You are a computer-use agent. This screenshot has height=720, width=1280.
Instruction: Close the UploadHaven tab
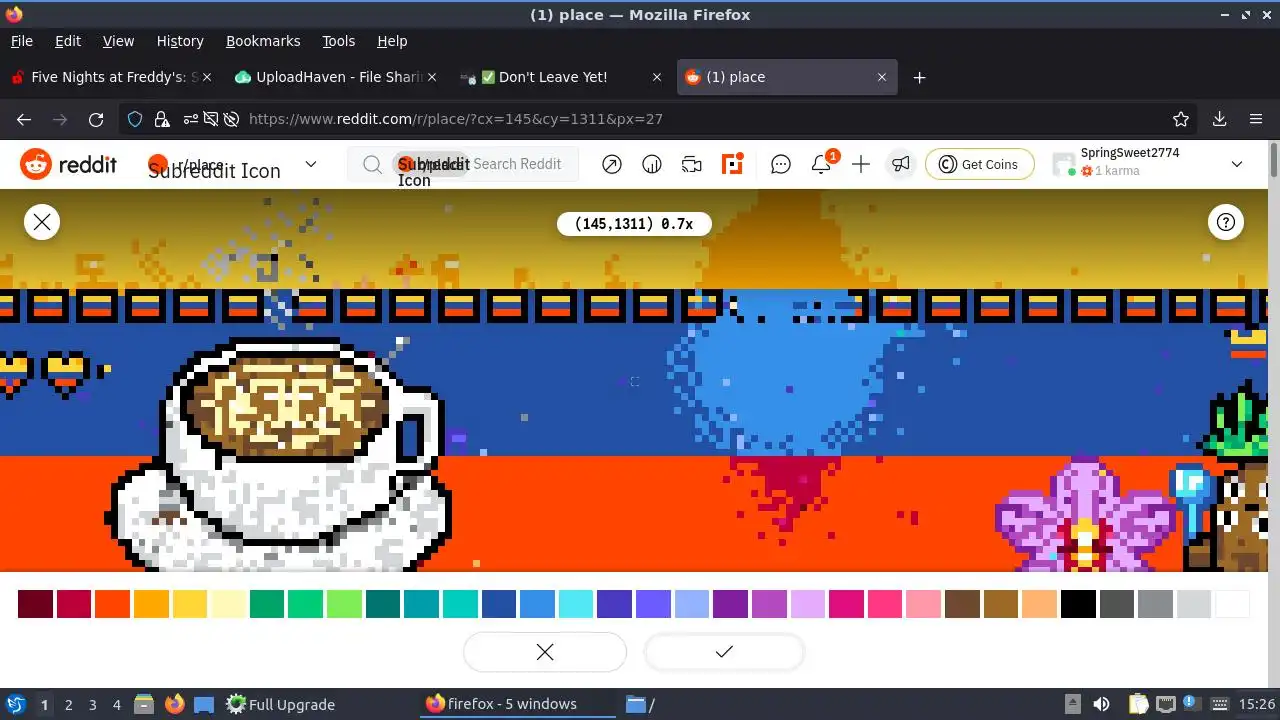[432, 77]
